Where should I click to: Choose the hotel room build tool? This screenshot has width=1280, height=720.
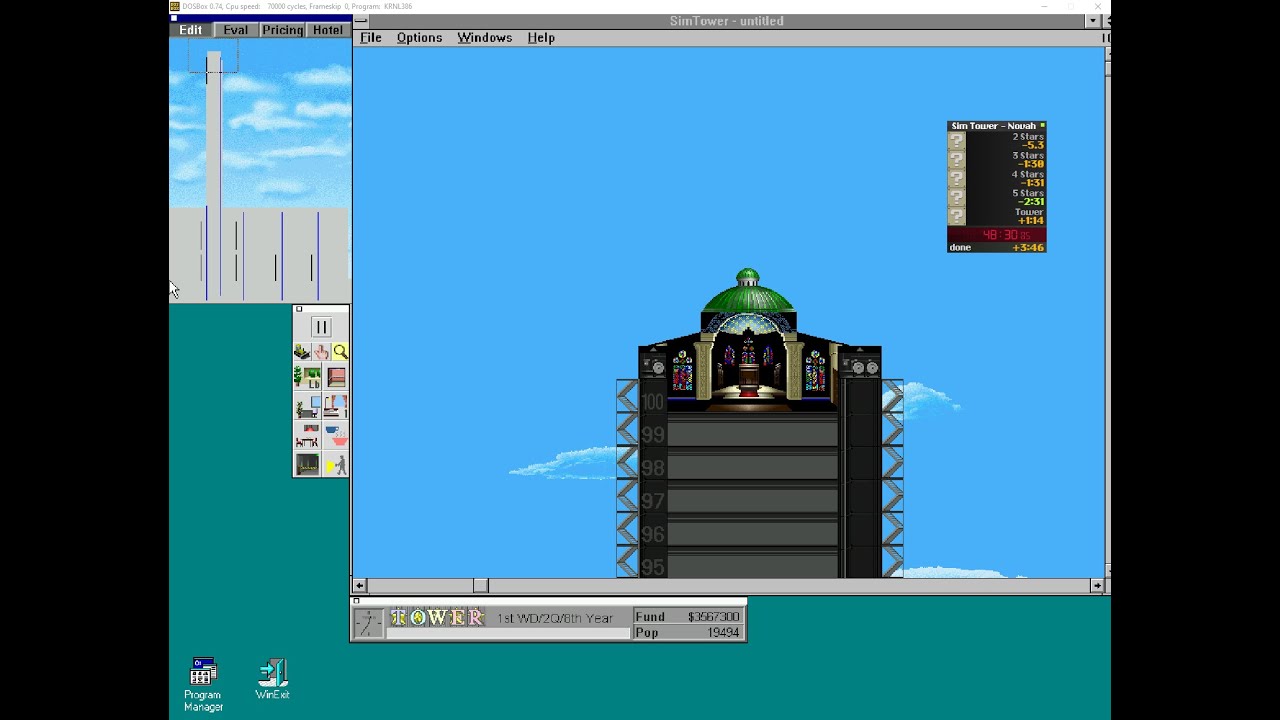click(x=335, y=407)
